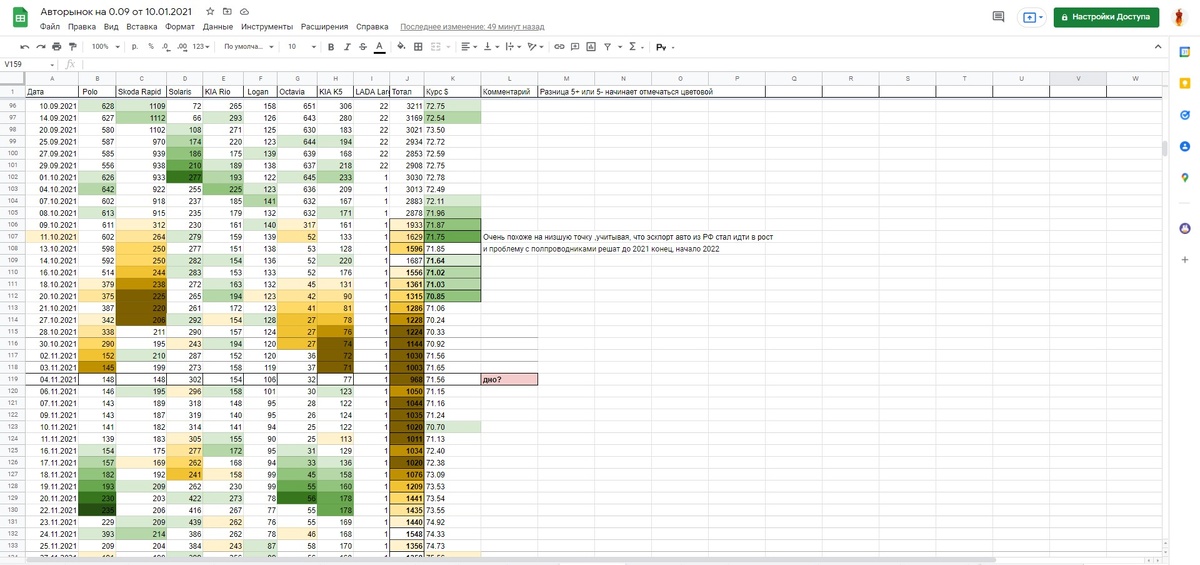Star the document Авторынок
1200x565 pixels.
tap(210, 10)
